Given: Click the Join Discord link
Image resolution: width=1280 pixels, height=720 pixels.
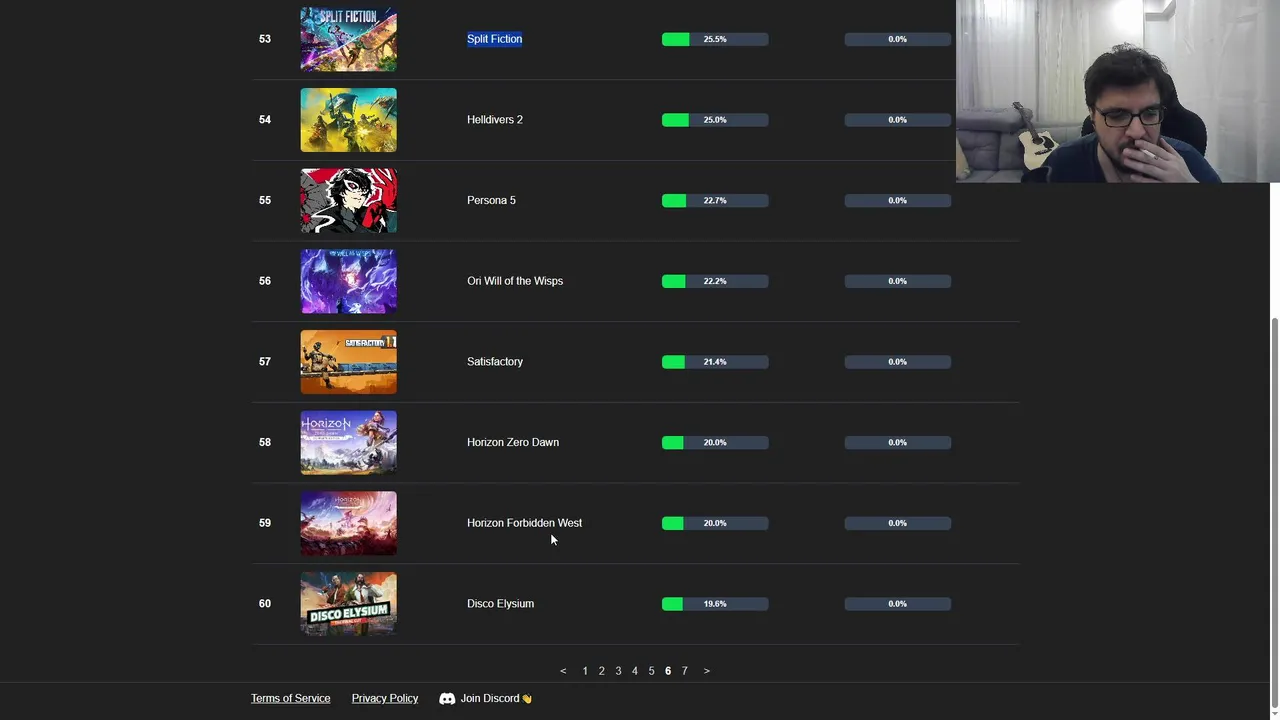Looking at the screenshot, I should coord(496,698).
